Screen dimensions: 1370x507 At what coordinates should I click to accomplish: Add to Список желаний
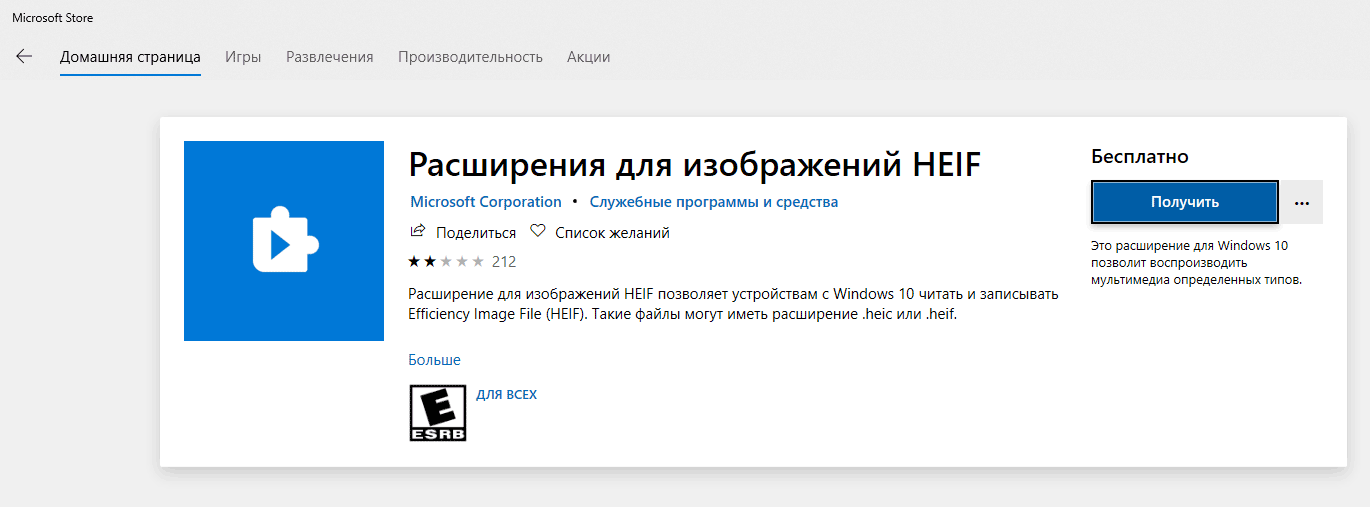[612, 233]
